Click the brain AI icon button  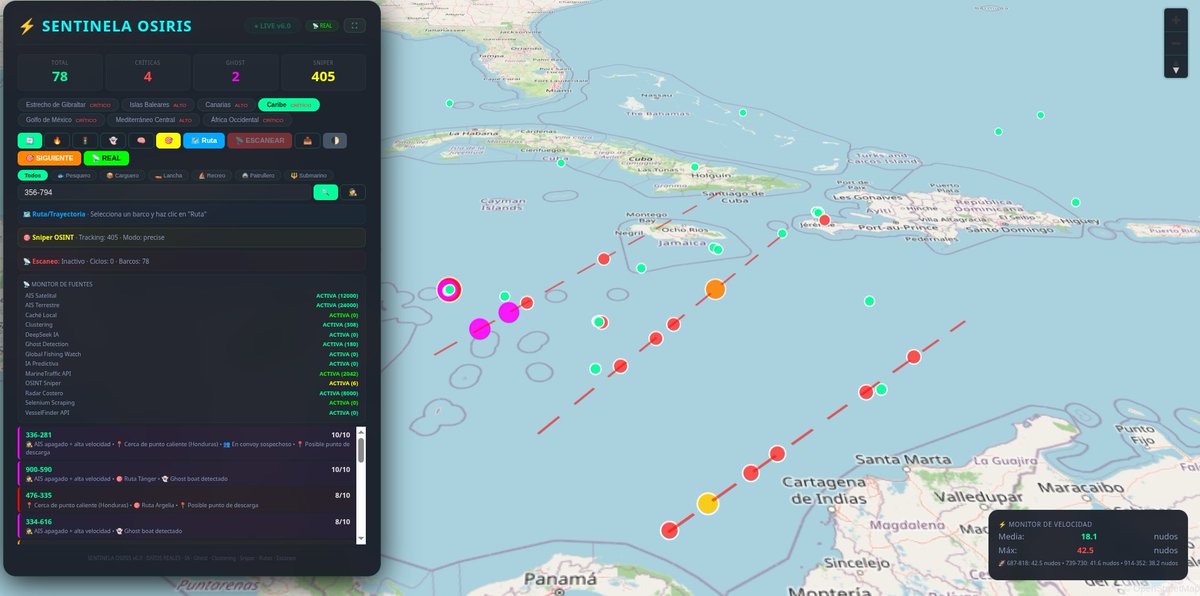[141, 141]
